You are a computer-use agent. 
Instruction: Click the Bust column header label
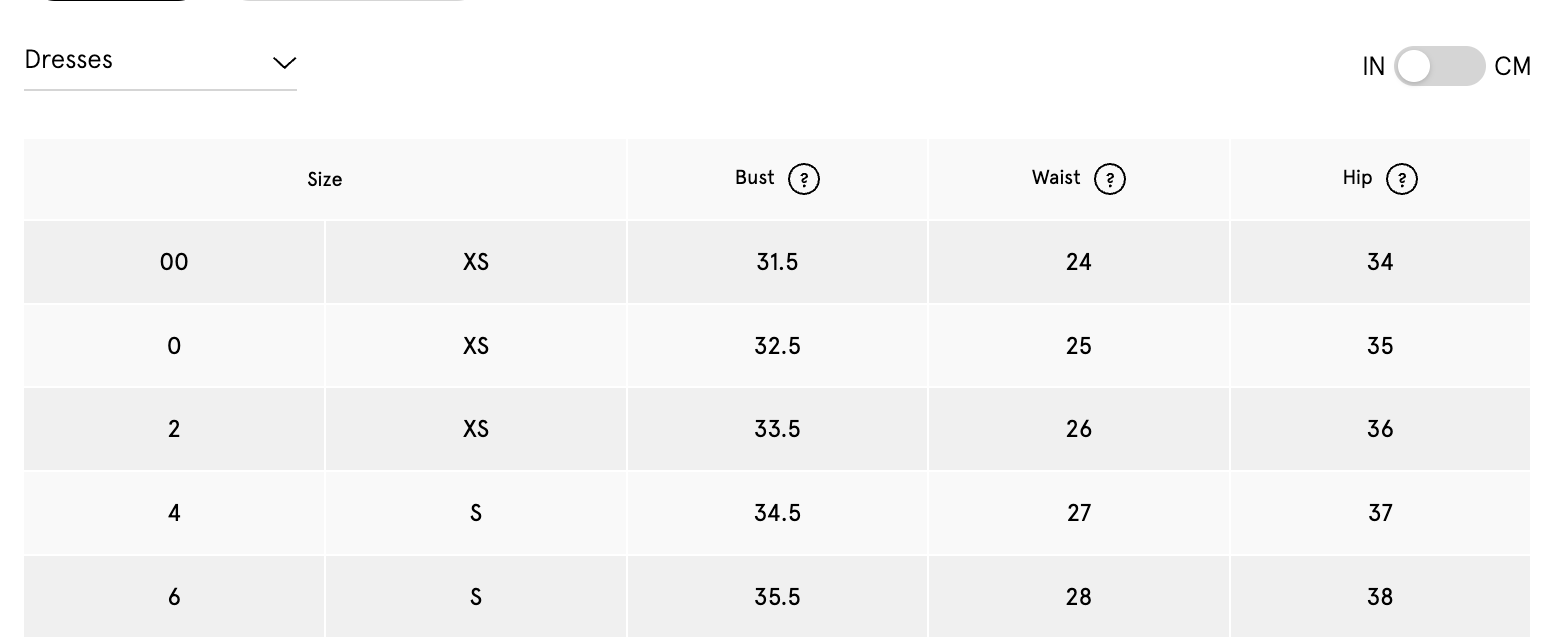pos(755,178)
